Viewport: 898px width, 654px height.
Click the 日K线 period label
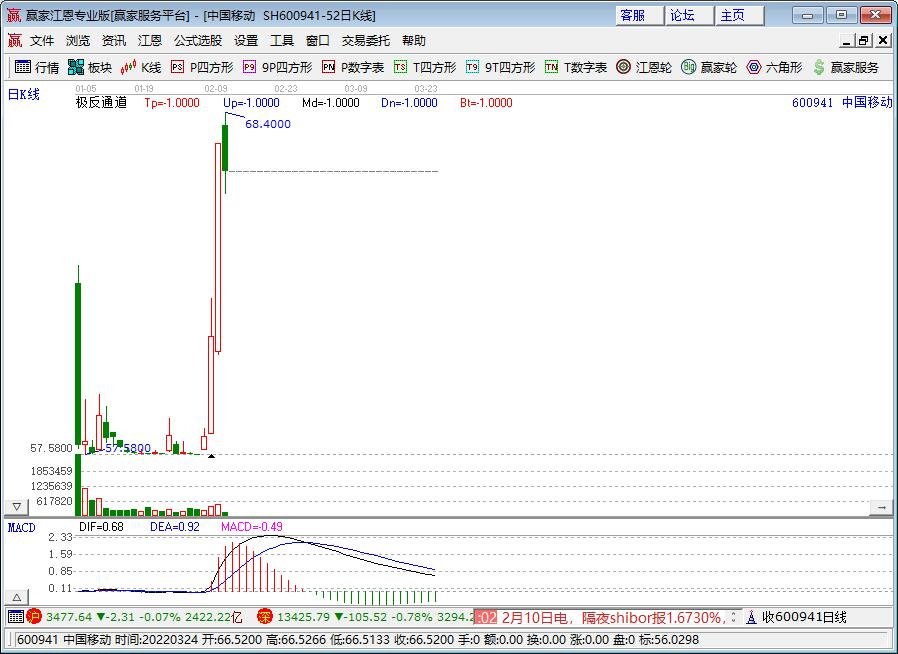click(23, 94)
